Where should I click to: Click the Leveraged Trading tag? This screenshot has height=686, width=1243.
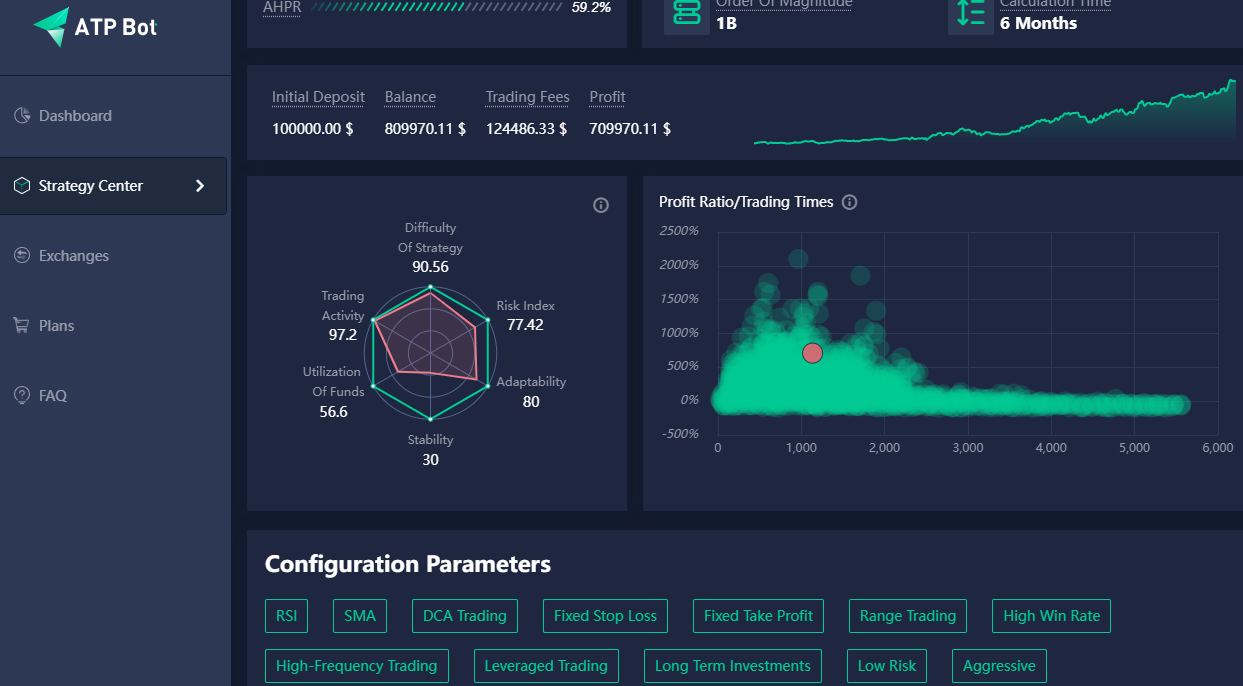pos(546,666)
